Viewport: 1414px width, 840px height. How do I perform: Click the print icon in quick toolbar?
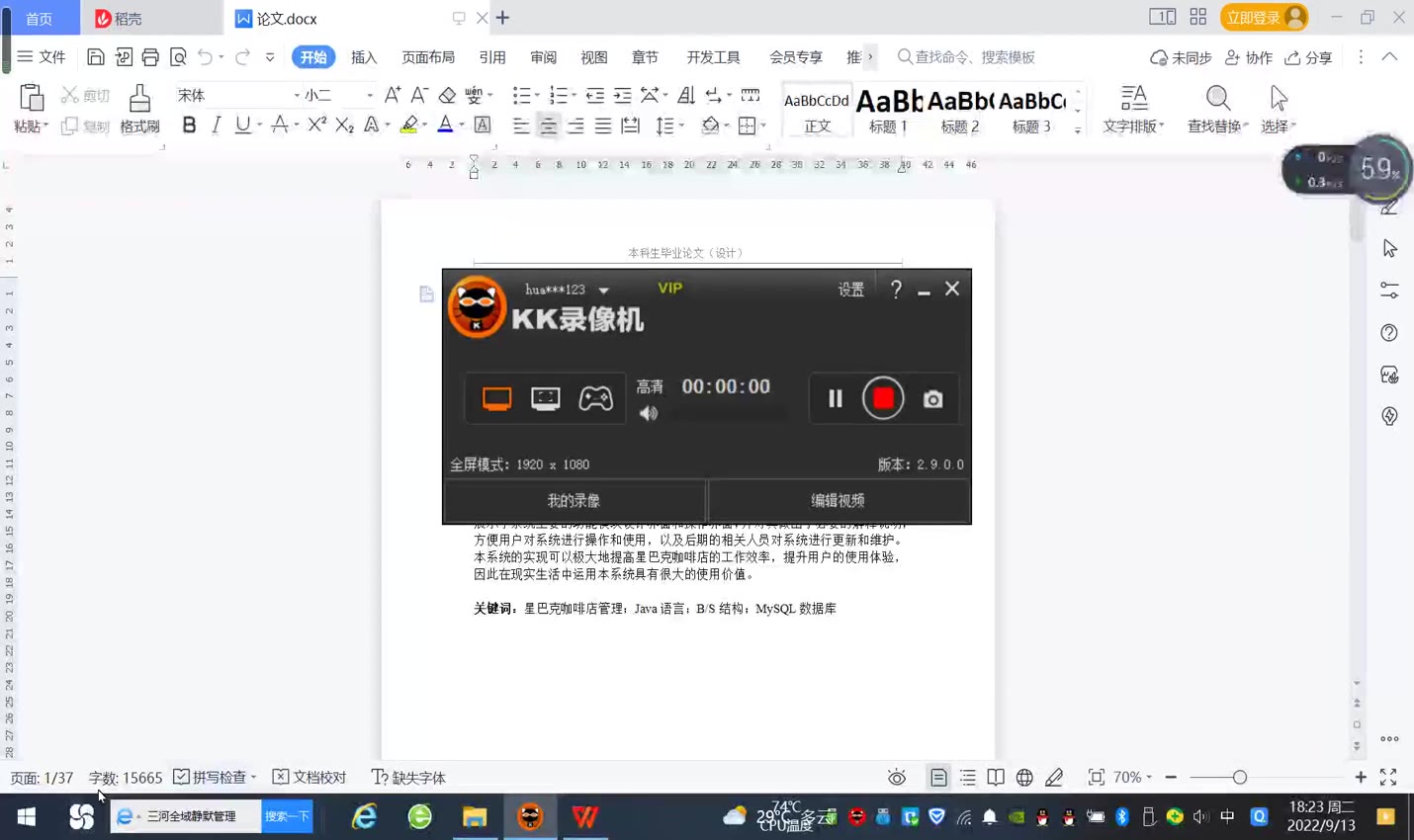(150, 57)
